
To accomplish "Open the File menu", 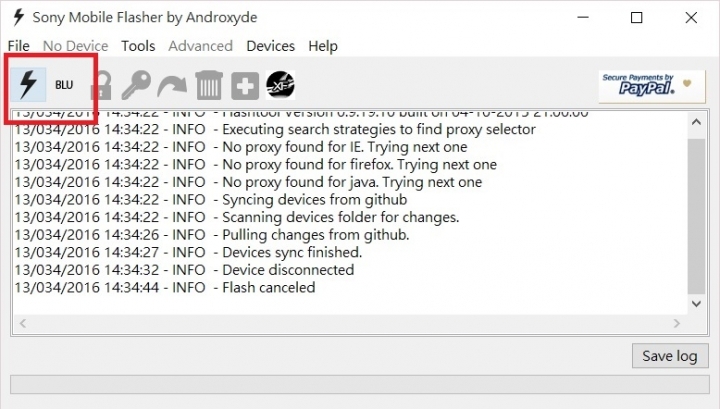I will tap(18, 46).
